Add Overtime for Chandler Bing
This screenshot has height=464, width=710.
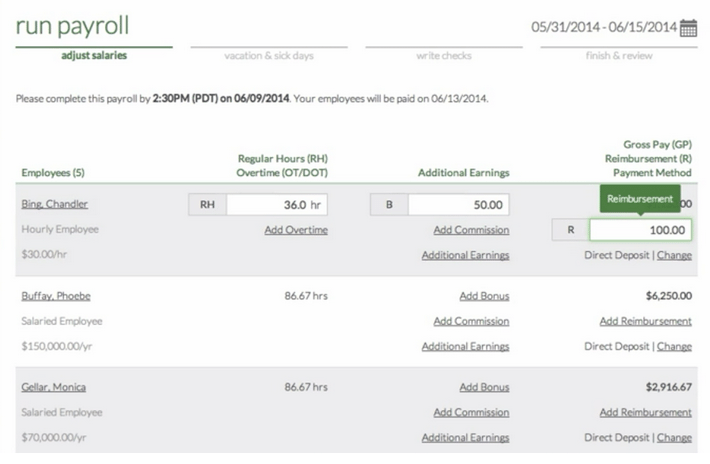tap(296, 230)
